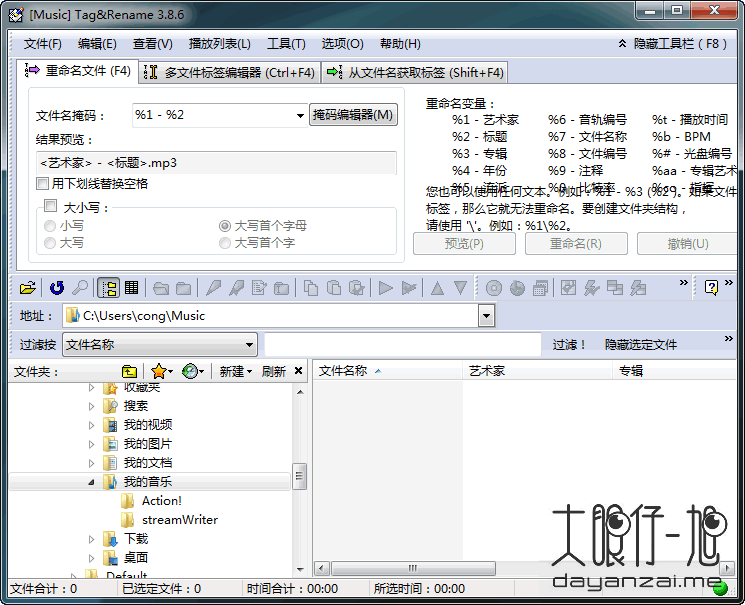Switch to 从文件名获取标签 tab
The height and width of the screenshot is (605, 745).
[x=415, y=72]
